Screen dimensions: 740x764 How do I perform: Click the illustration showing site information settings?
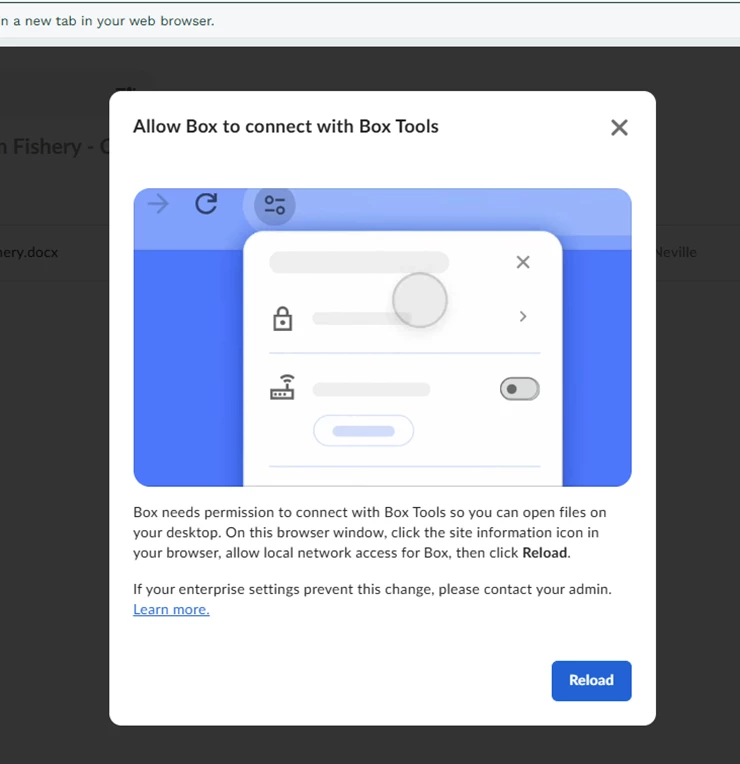click(382, 337)
